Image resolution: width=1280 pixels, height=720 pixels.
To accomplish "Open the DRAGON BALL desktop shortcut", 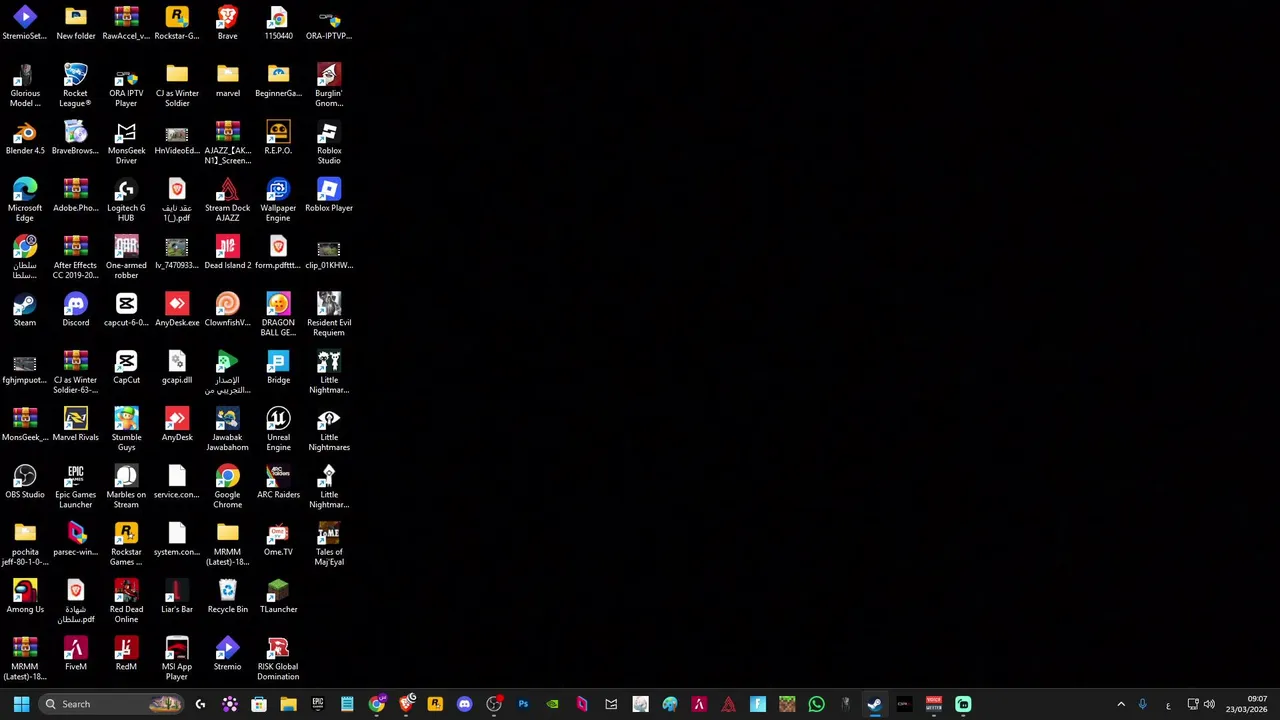I will click(x=278, y=315).
